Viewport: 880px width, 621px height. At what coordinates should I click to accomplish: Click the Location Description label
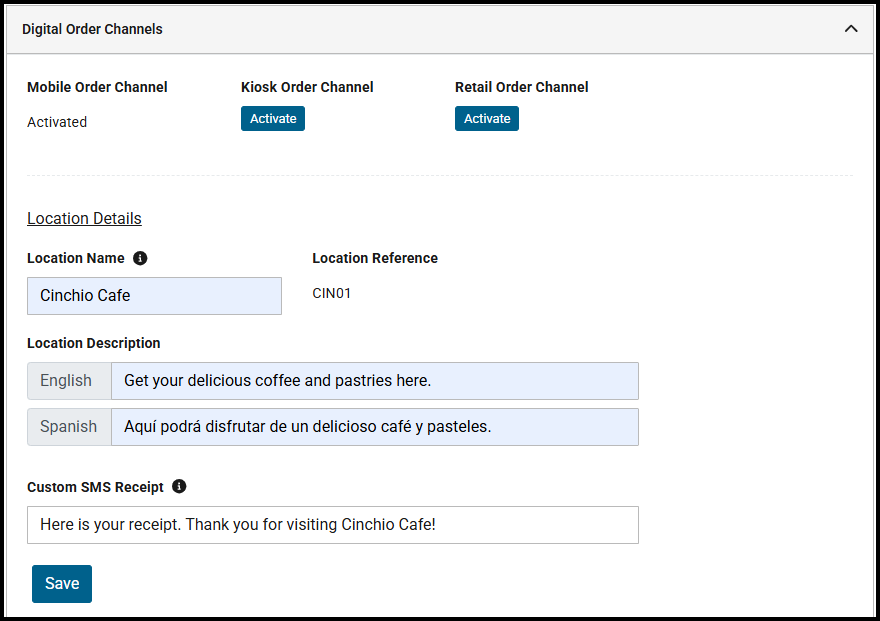click(94, 343)
